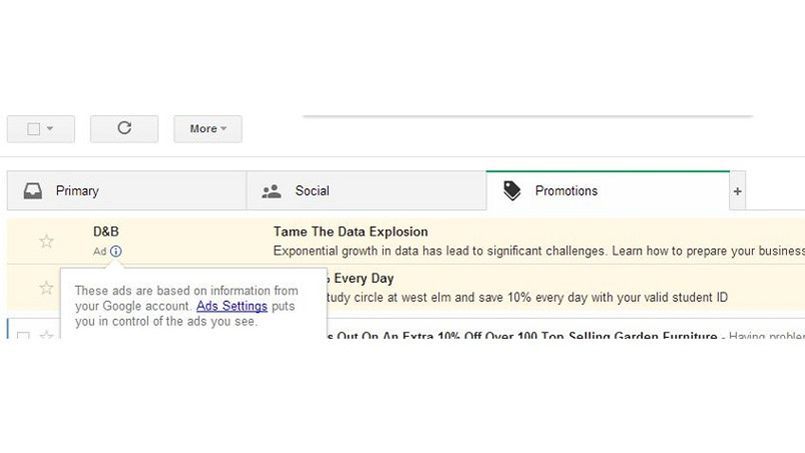Click the ad info icon under D&B
805x453 pixels.
116,251
